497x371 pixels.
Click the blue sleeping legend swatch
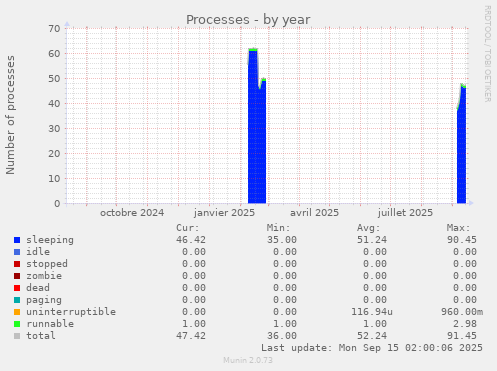[17, 240]
